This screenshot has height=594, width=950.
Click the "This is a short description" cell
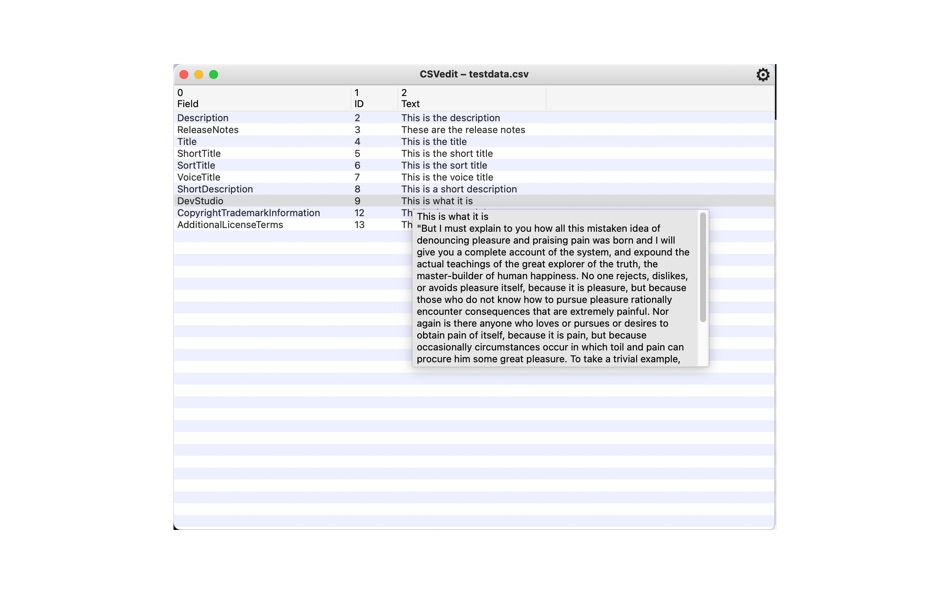(x=459, y=189)
